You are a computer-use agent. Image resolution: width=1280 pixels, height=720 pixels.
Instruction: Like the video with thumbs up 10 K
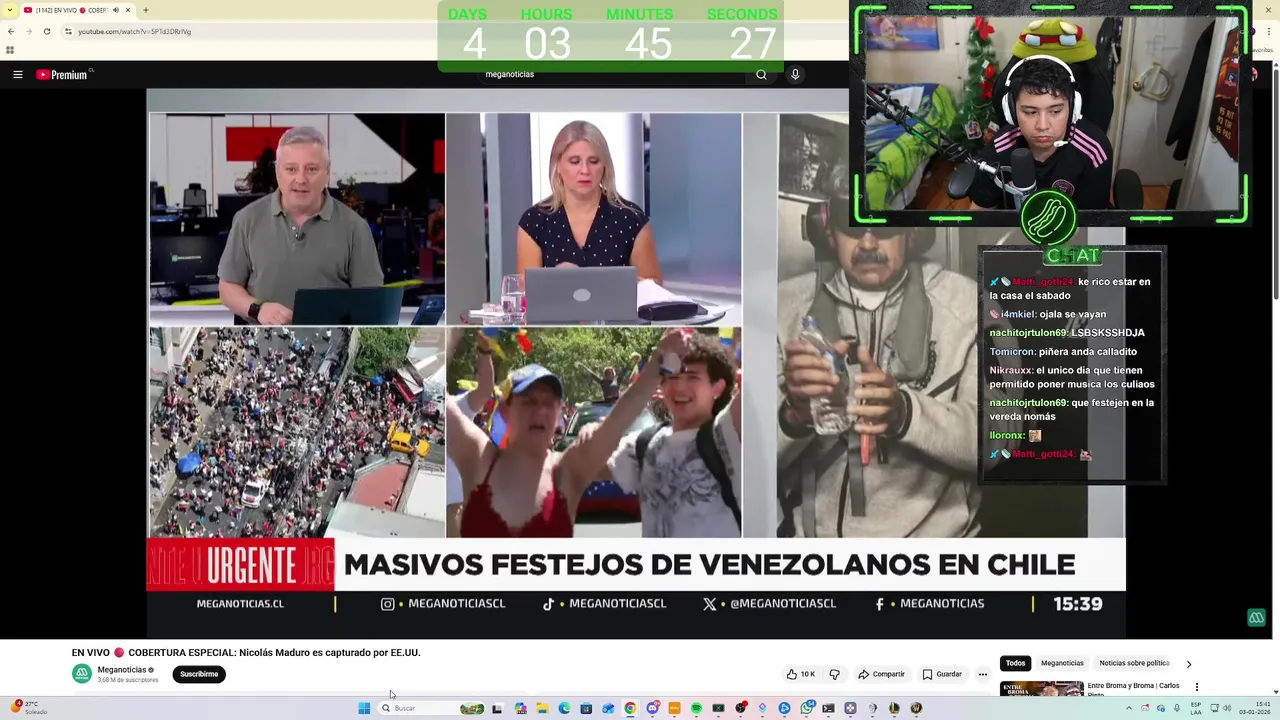click(800, 674)
